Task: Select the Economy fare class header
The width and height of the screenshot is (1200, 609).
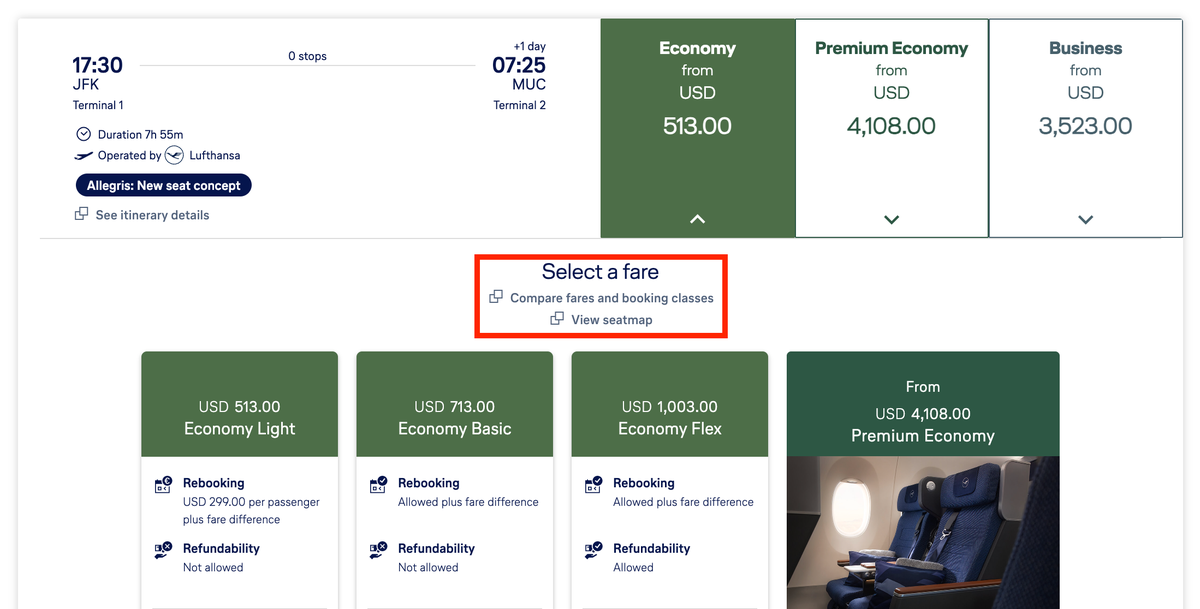Action: click(x=697, y=47)
